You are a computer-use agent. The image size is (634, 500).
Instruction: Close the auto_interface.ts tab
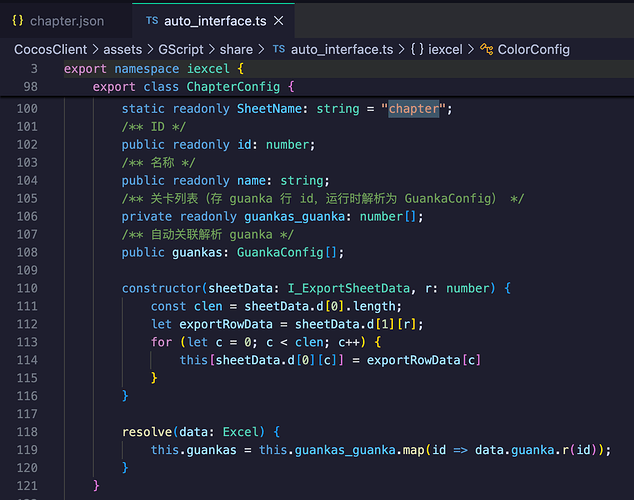click(x=279, y=21)
